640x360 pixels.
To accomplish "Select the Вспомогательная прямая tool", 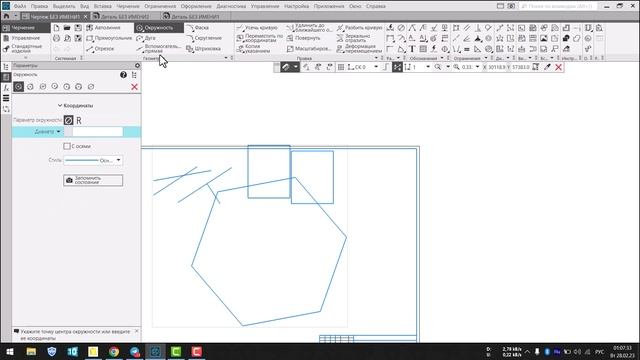I will 158,49.
